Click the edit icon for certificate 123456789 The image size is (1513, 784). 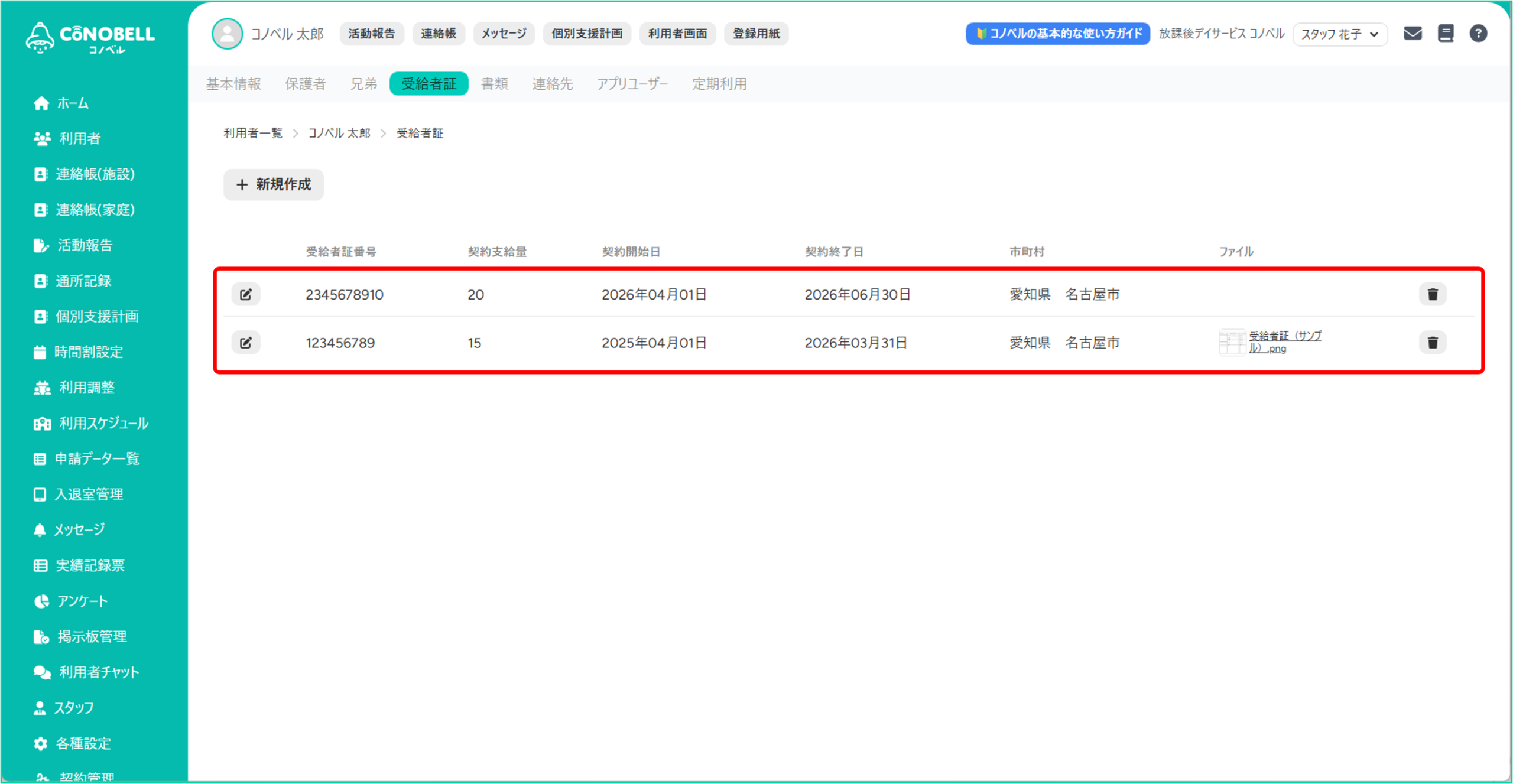(246, 343)
